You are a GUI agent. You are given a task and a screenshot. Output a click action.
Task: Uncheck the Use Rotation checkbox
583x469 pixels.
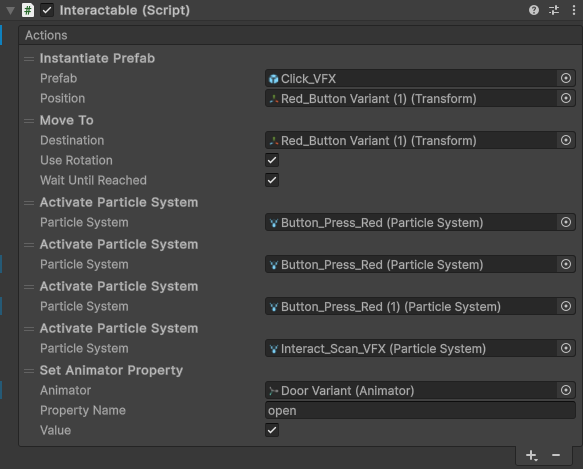click(x=272, y=160)
